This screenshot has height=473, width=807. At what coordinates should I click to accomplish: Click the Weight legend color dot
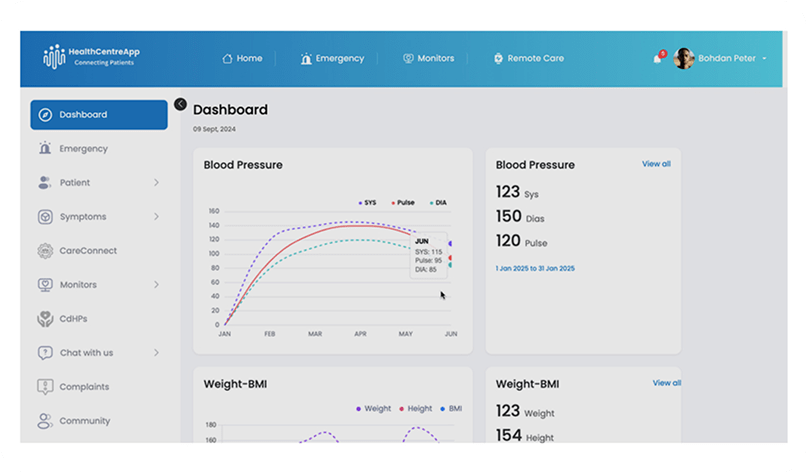[x=358, y=408]
